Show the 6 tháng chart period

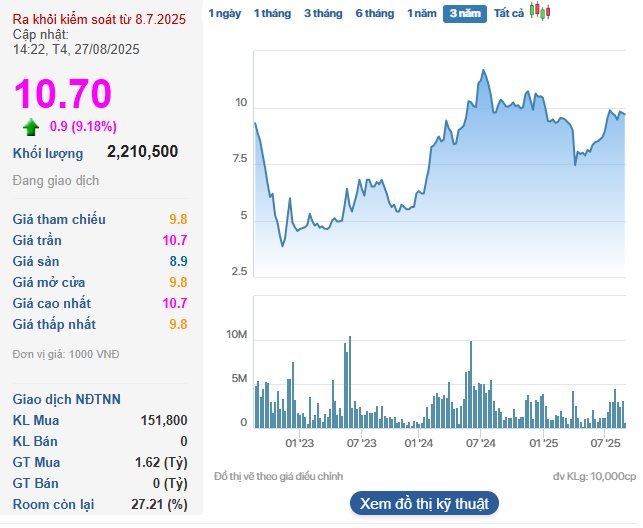tap(375, 14)
